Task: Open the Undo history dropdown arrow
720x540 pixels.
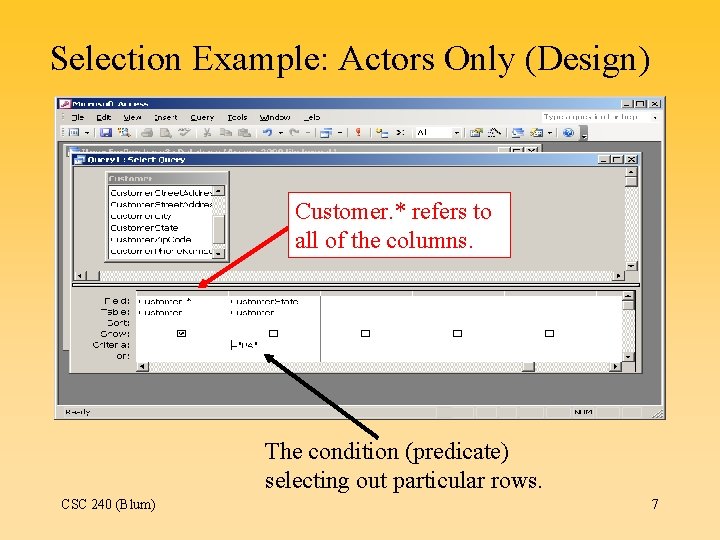Action: [x=281, y=133]
